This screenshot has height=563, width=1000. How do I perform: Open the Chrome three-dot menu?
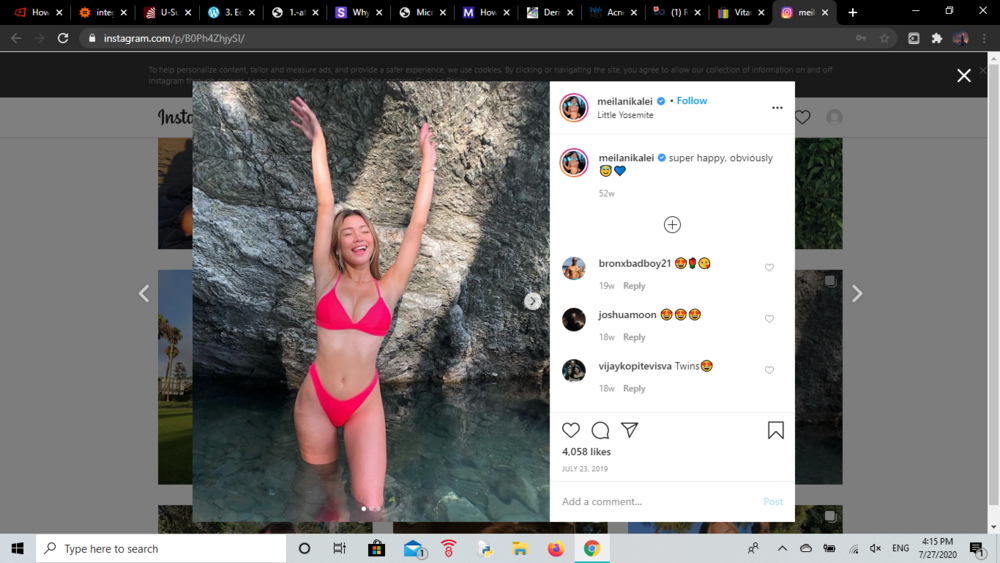(x=985, y=38)
